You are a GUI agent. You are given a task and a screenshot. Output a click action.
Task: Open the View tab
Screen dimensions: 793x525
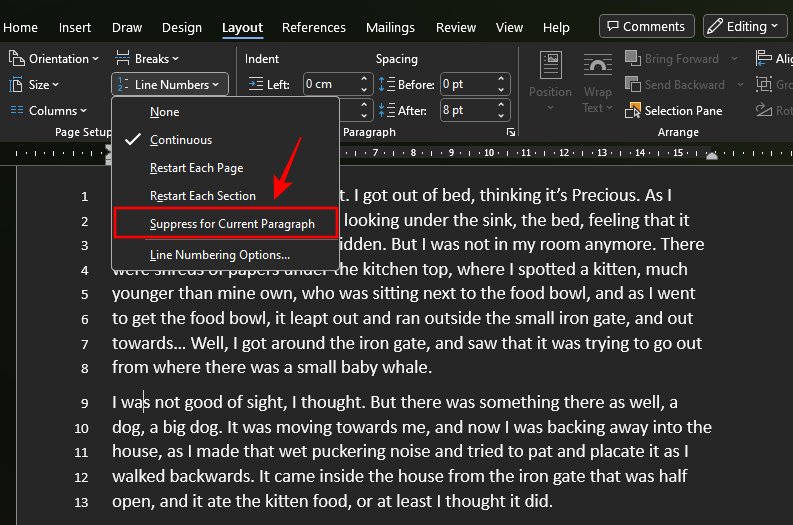tap(509, 27)
